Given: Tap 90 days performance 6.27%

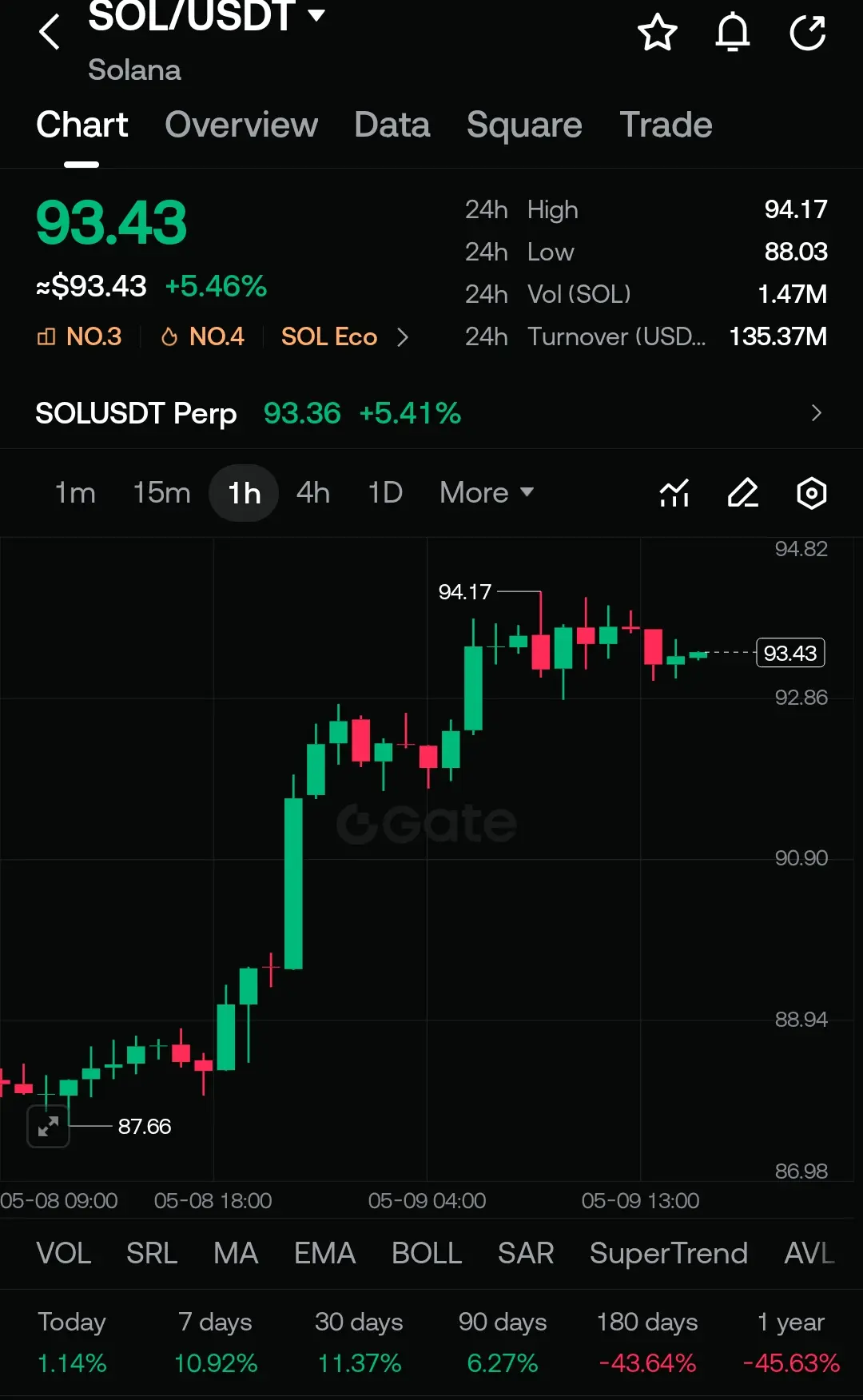Looking at the screenshot, I should (x=503, y=1363).
